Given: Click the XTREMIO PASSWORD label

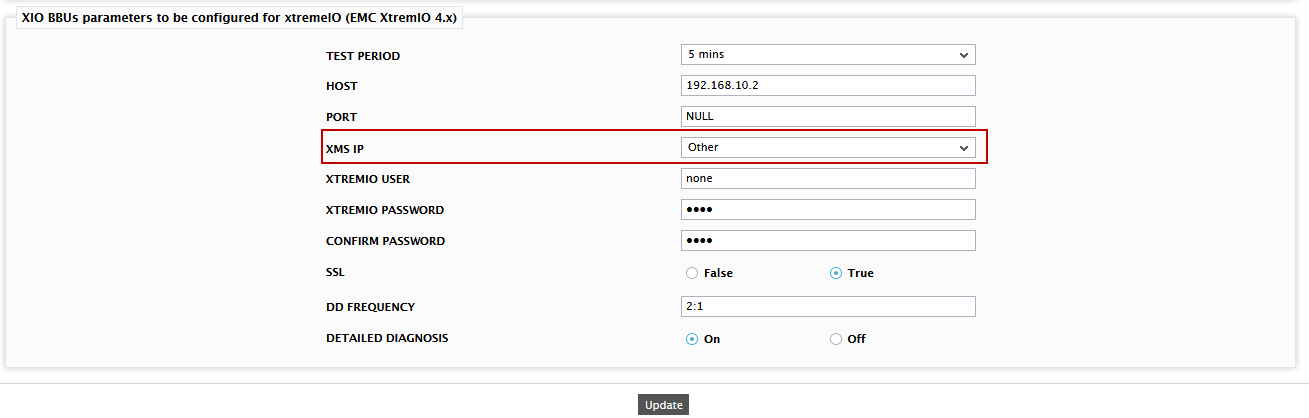Looking at the screenshot, I should [385, 210].
